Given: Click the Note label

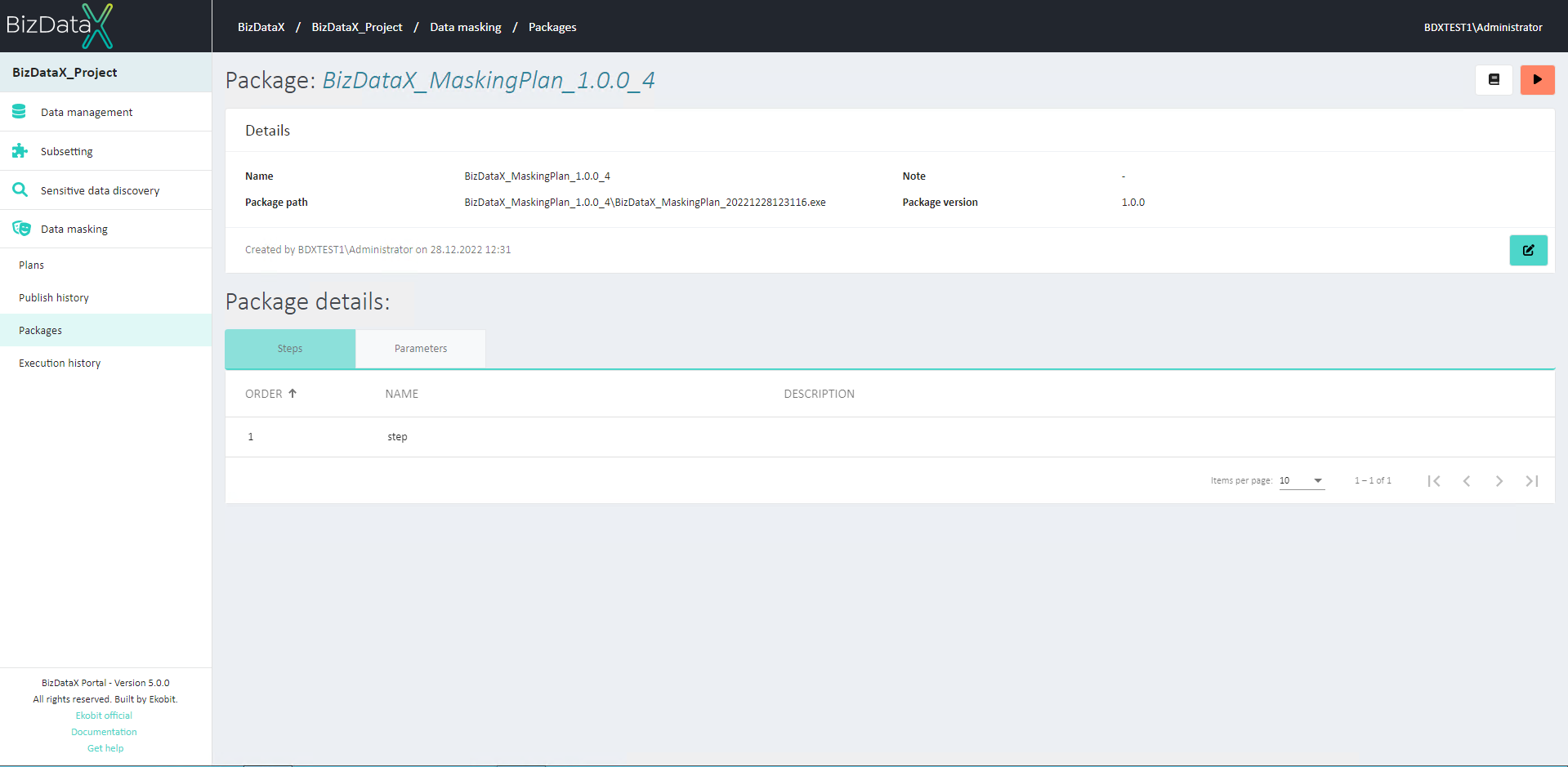Looking at the screenshot, I should [x=914, y=176].
